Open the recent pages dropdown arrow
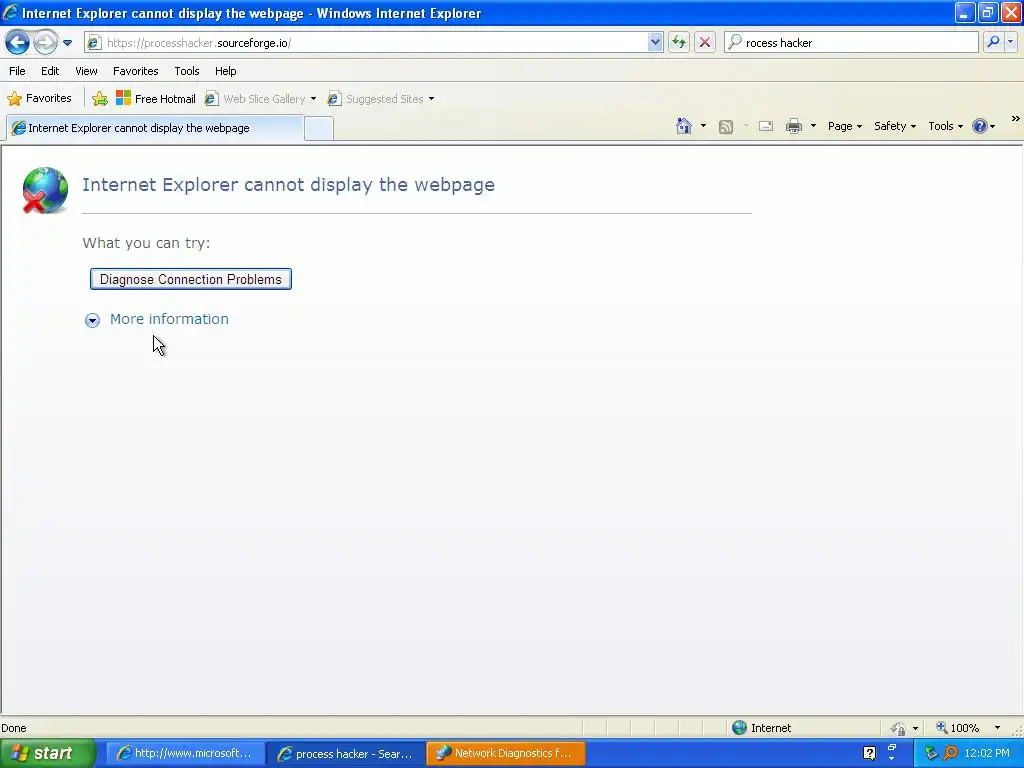 pos(67,43)
